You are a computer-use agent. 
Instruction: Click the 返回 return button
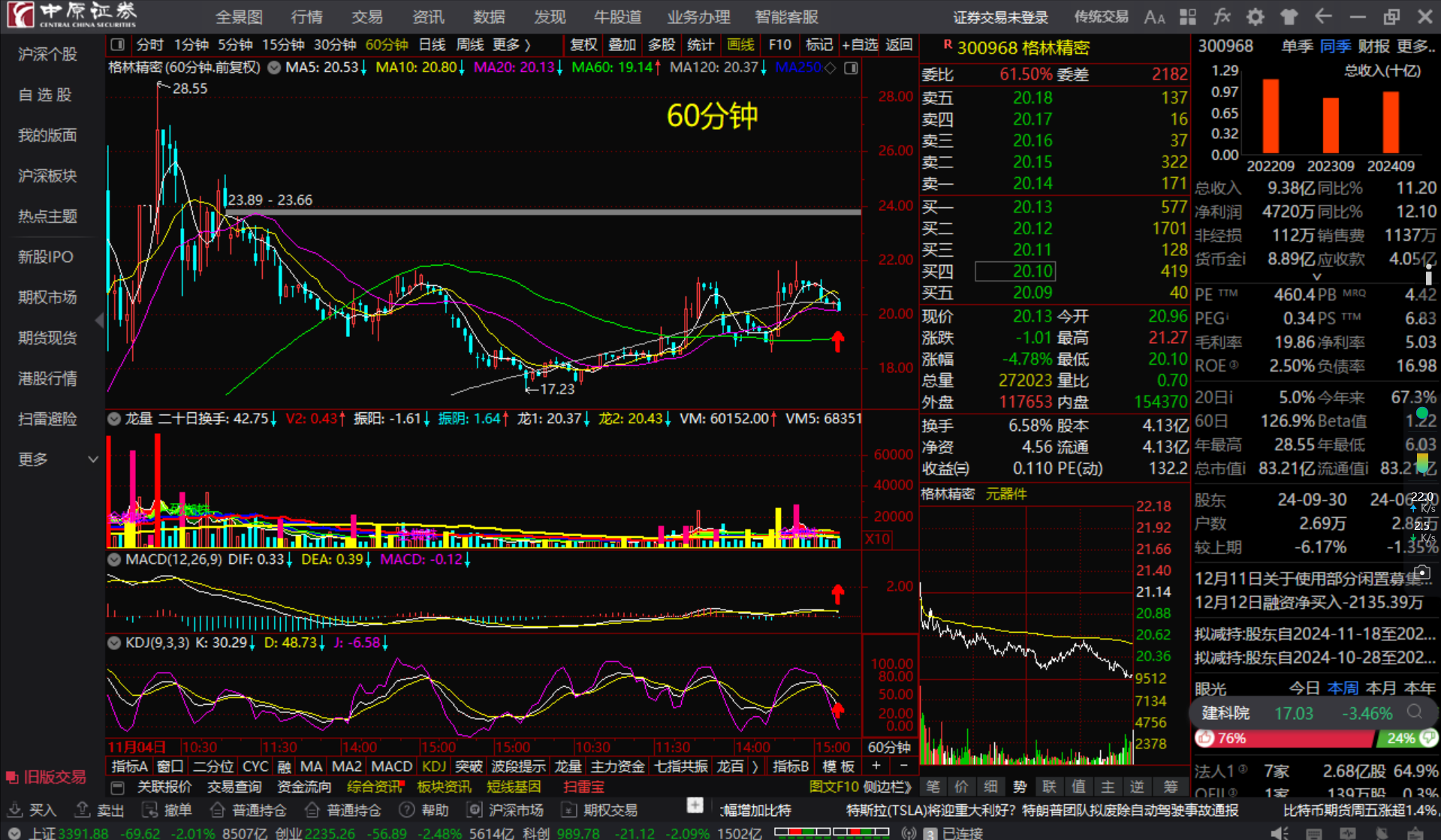(899, 45)
